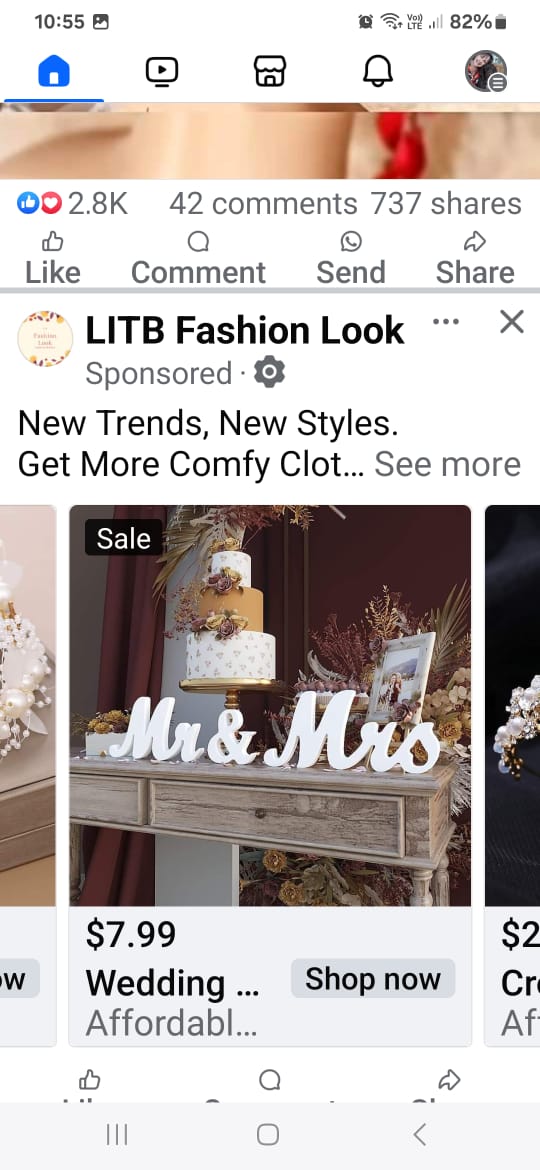Open the Mr & Mrs product image
The image size is (540, 1170).
coord(270,706)
